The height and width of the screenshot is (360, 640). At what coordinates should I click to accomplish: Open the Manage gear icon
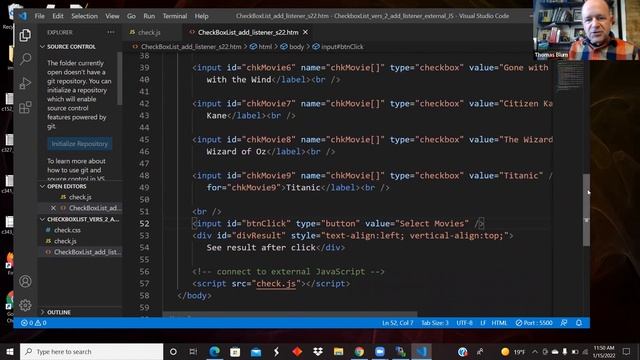point(25,305)
